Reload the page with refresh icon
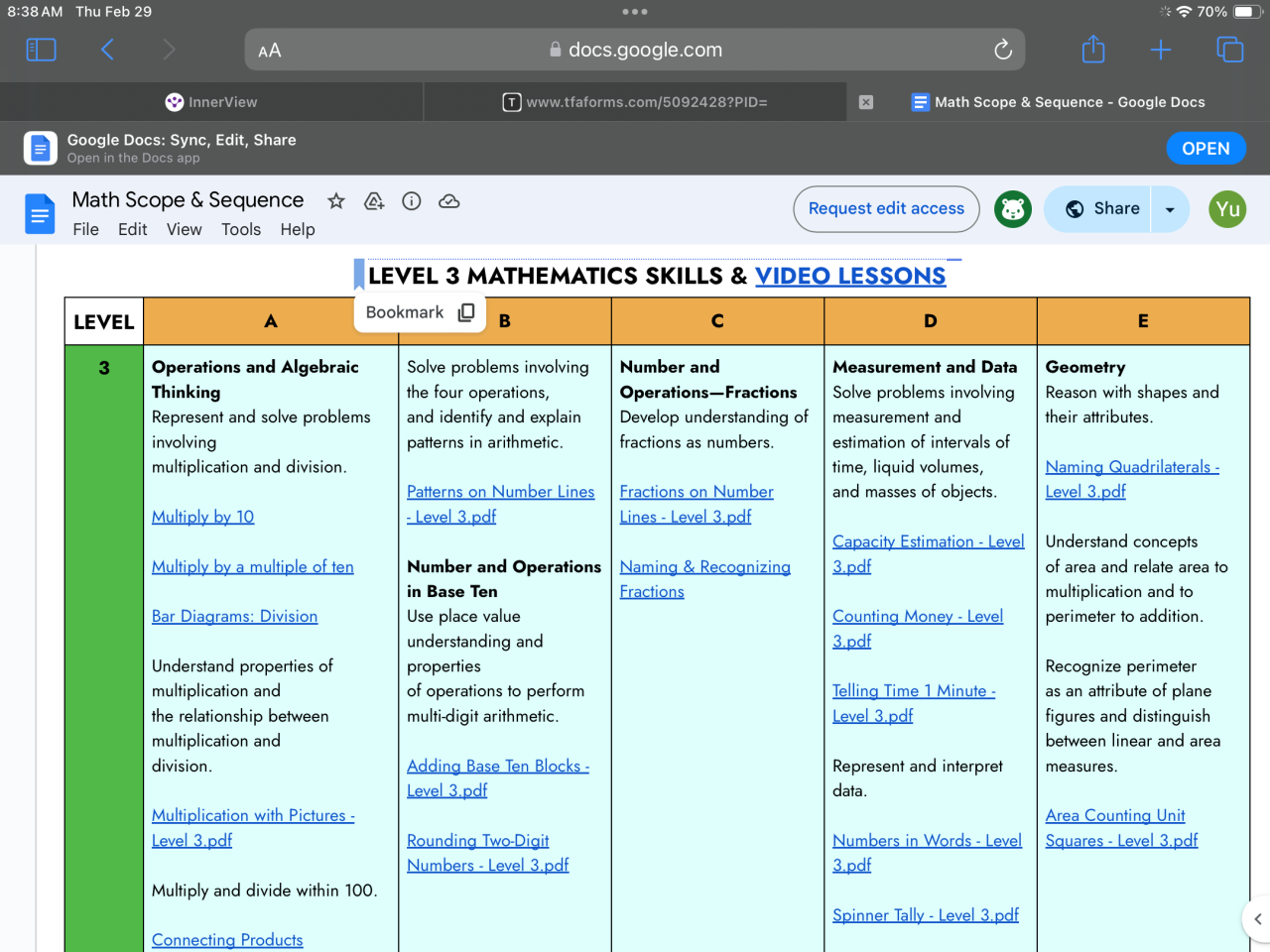This screenshot has width=1270, height=952. pyautogui.click(x=1003, y=50)
